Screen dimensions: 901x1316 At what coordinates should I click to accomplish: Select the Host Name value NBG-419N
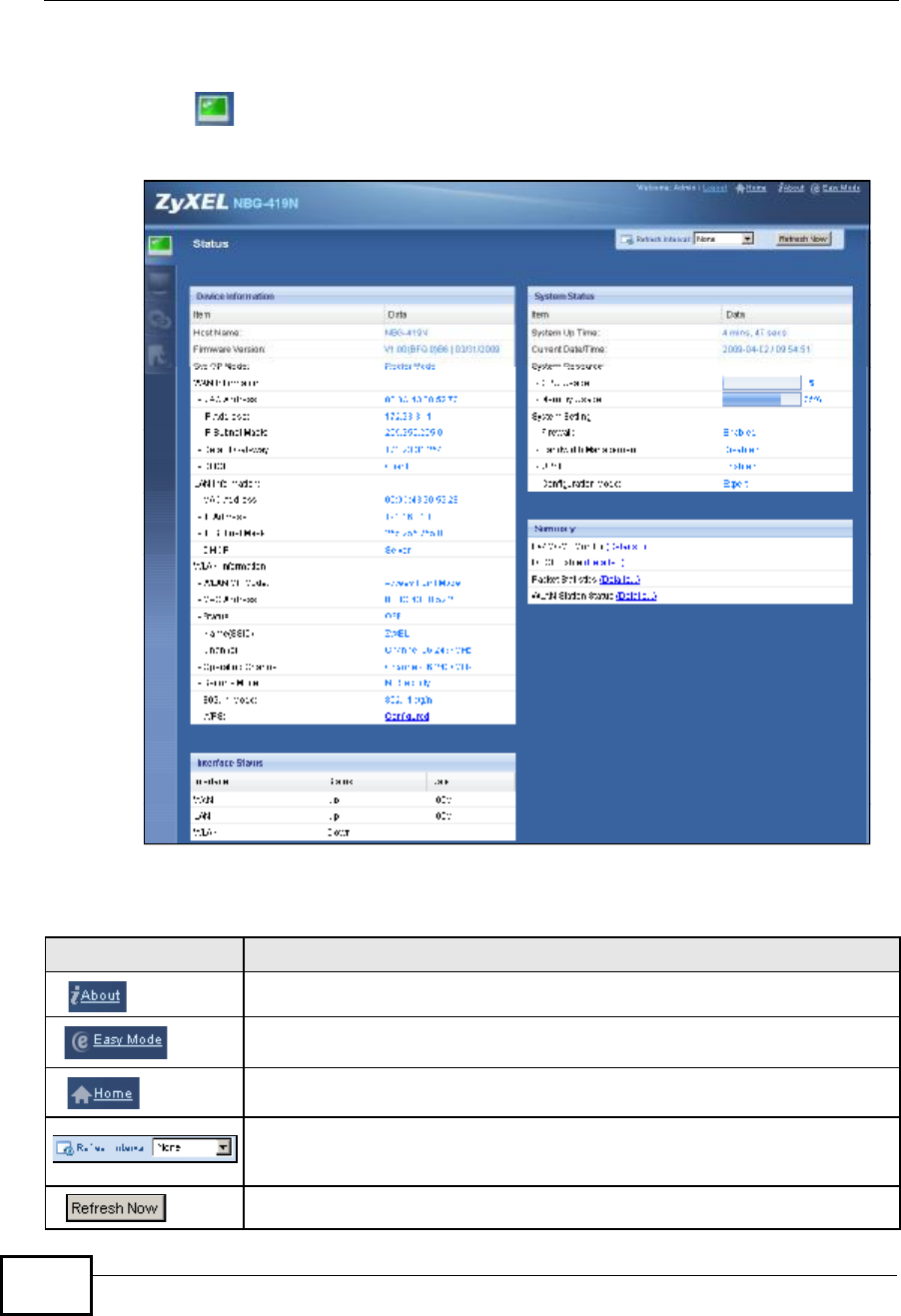[407, 333]
